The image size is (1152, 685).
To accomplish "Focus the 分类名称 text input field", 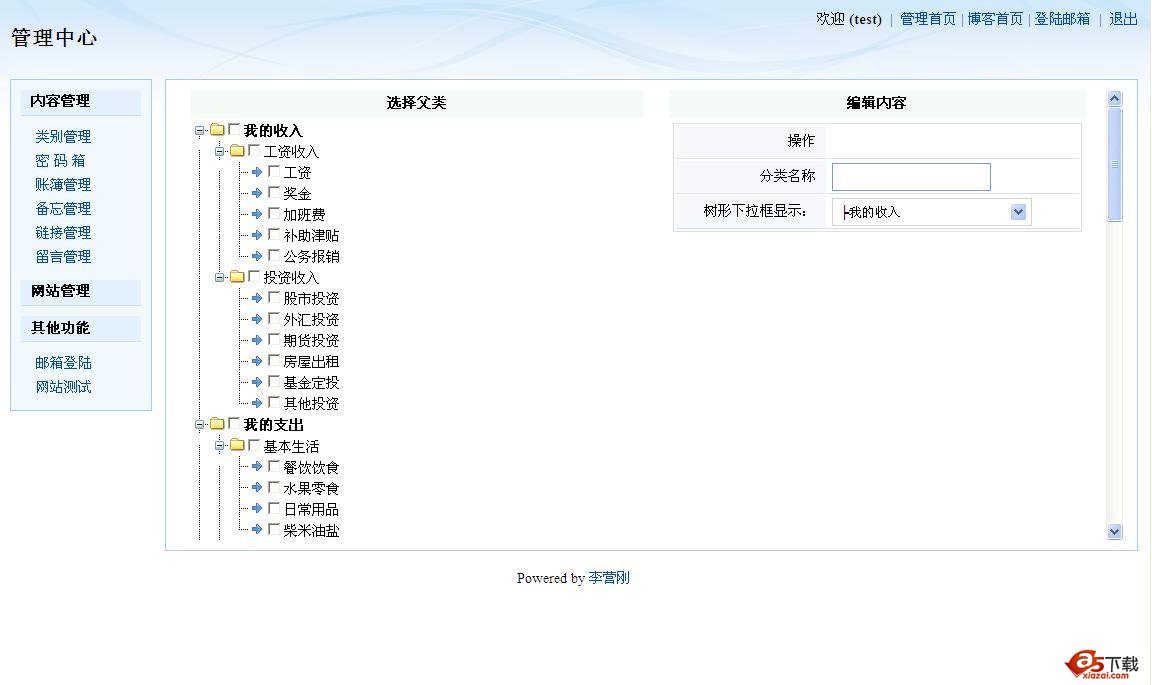I will (910, 177).
